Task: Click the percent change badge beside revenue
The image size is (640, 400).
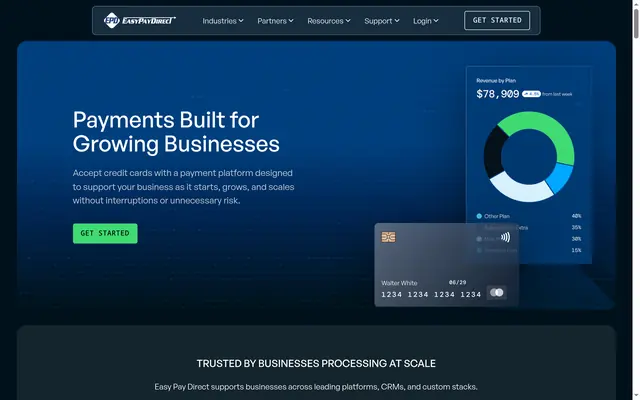Action: coord(531,94)
